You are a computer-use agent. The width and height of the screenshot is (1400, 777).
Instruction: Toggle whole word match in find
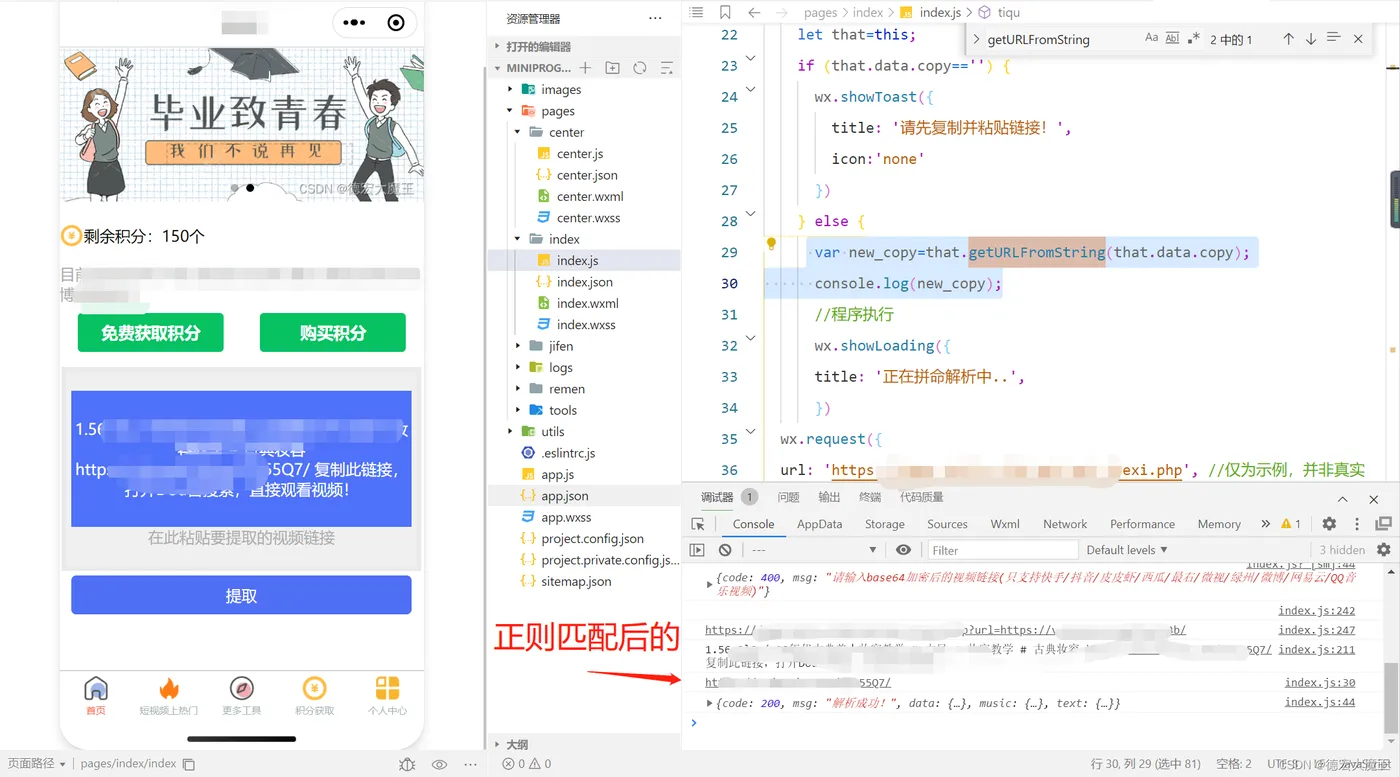[x=1172, y=39]
